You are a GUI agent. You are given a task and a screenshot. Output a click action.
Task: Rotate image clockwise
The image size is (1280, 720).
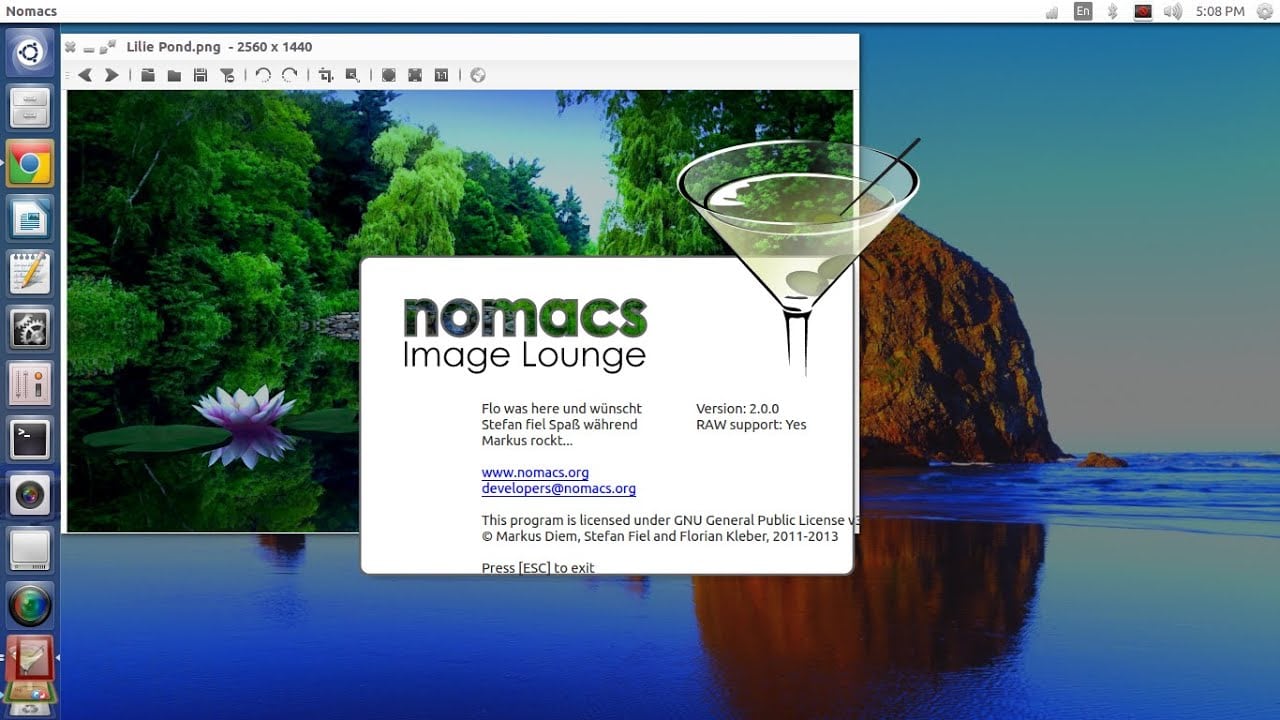click(x=290, y=75)
